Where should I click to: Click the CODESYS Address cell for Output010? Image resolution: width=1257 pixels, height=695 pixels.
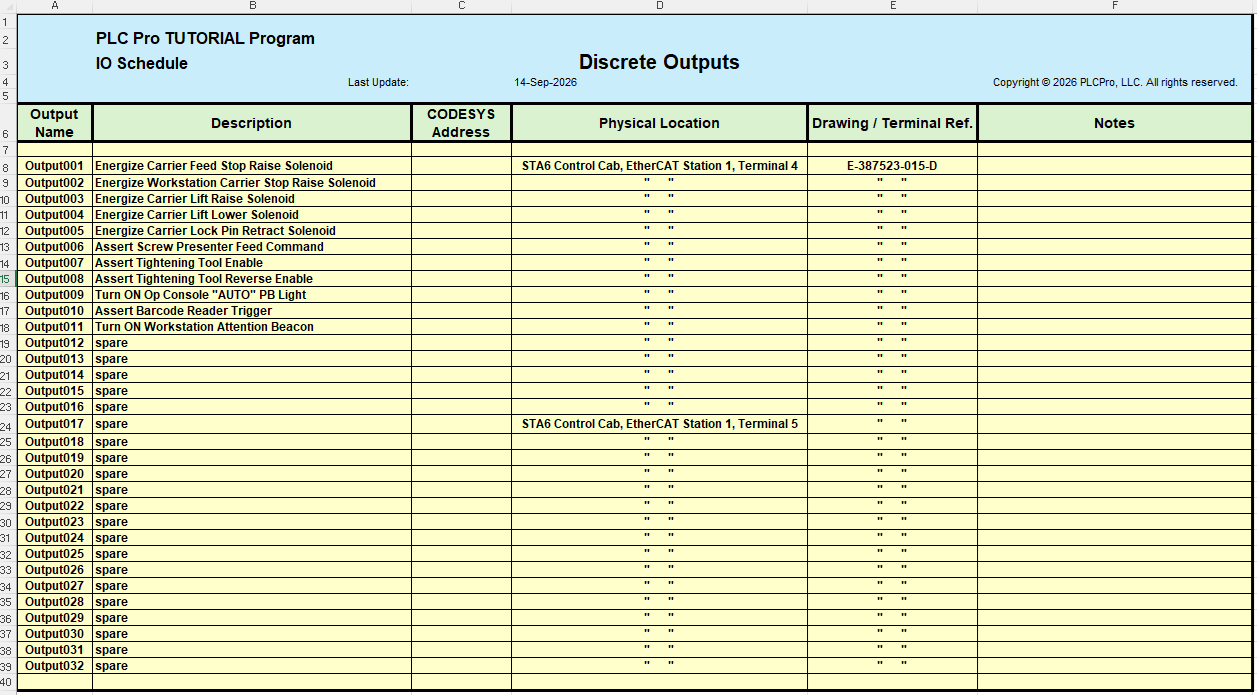click(461, 311)
